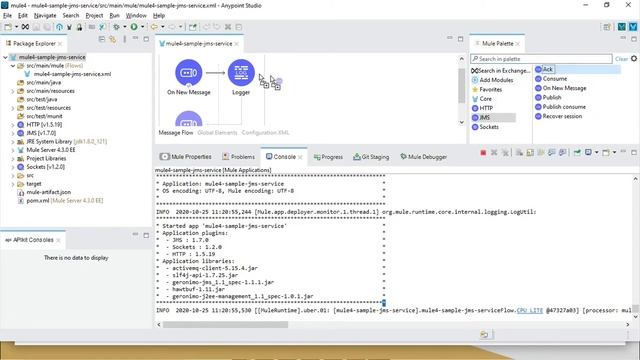
Task: Click the CPU_LITE link in console log
Action: (x=529, y=311)
